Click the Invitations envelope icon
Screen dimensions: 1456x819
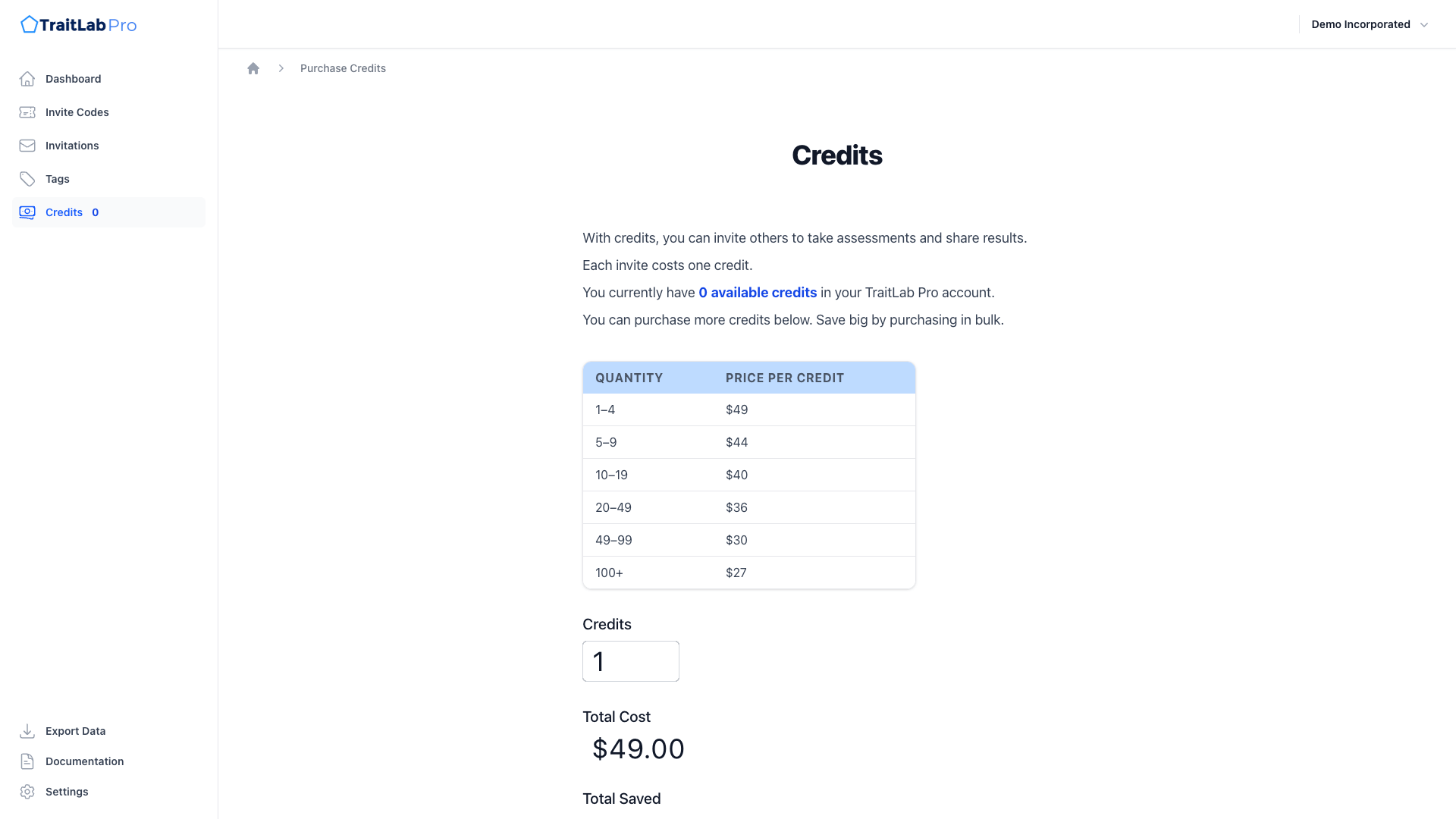tap(27, 146)
